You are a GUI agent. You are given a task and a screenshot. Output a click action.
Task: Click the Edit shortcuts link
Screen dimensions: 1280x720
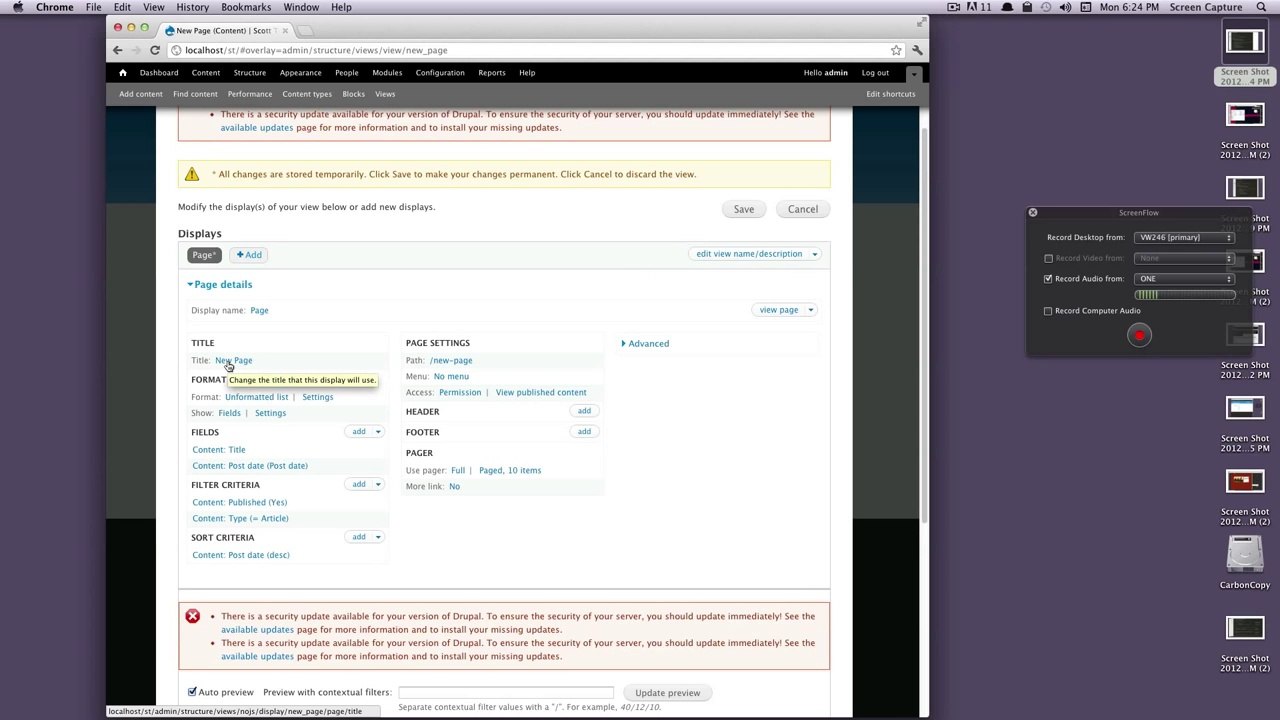pyautogui.click(x=890, y=94)
